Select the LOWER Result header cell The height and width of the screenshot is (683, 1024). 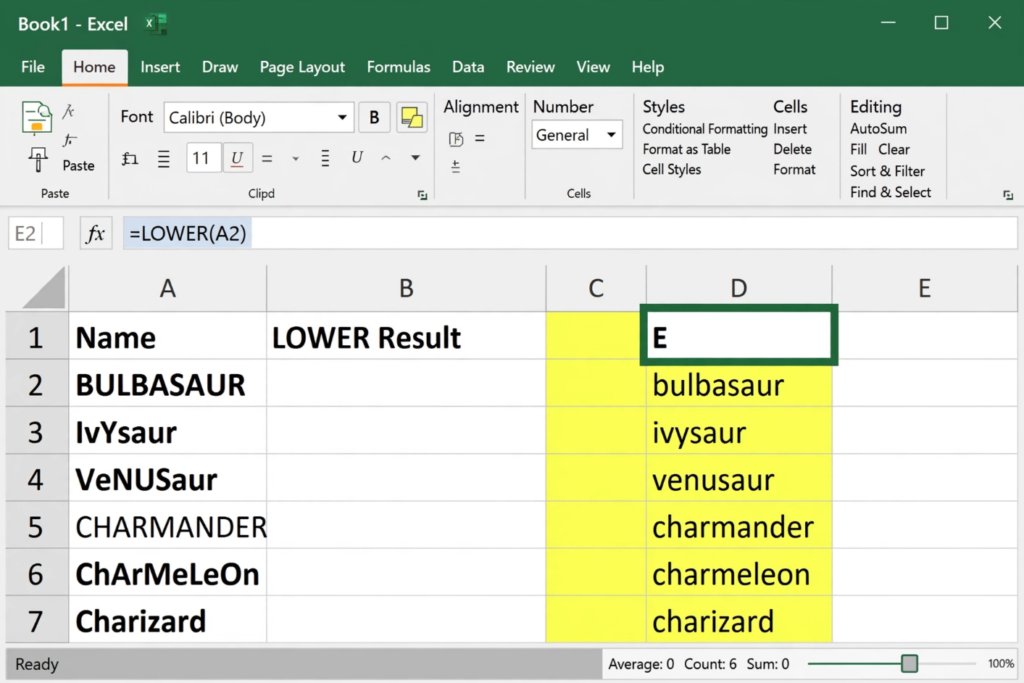(x=406, y=338)
